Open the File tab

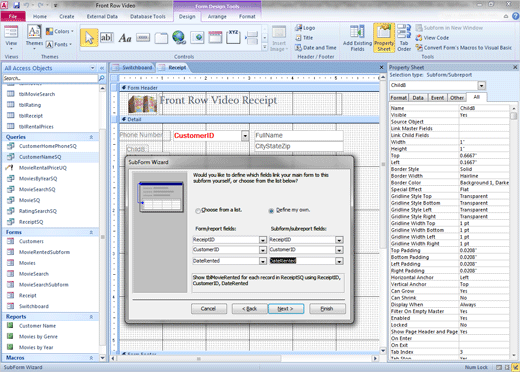coord(13,16)
